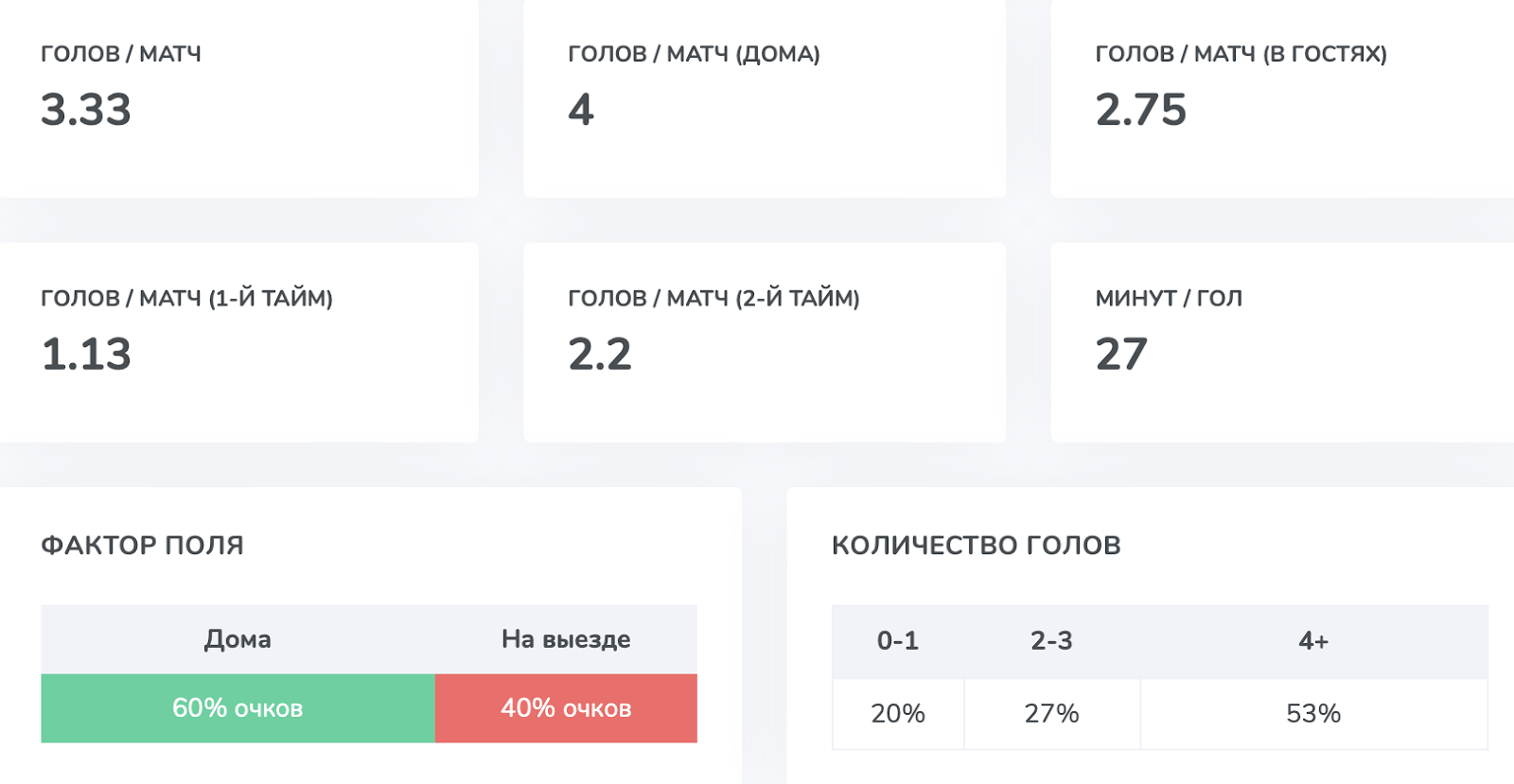1514x784 pixels.
Task: Select the ГОЛОВ / МАТЧ (ДОМА) card
Action: tap(765, 98)
